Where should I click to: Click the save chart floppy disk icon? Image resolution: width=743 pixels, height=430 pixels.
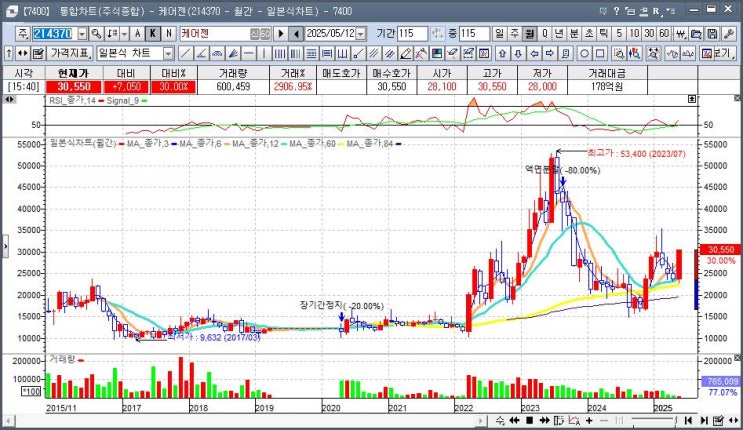click(712, 34)
